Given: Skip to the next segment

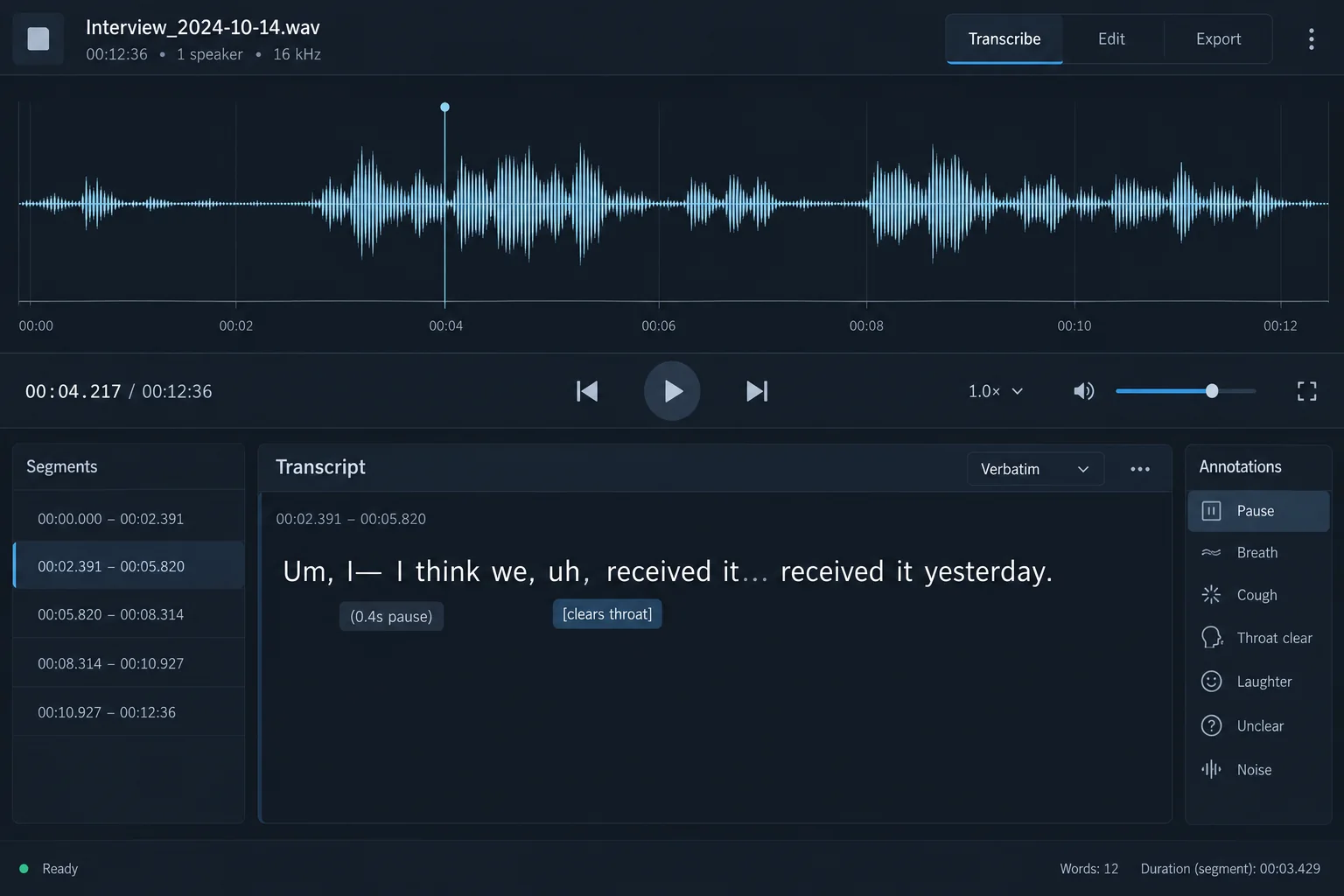Looking at the screenshot, I should pyautogui.click(x=757, y=391).
